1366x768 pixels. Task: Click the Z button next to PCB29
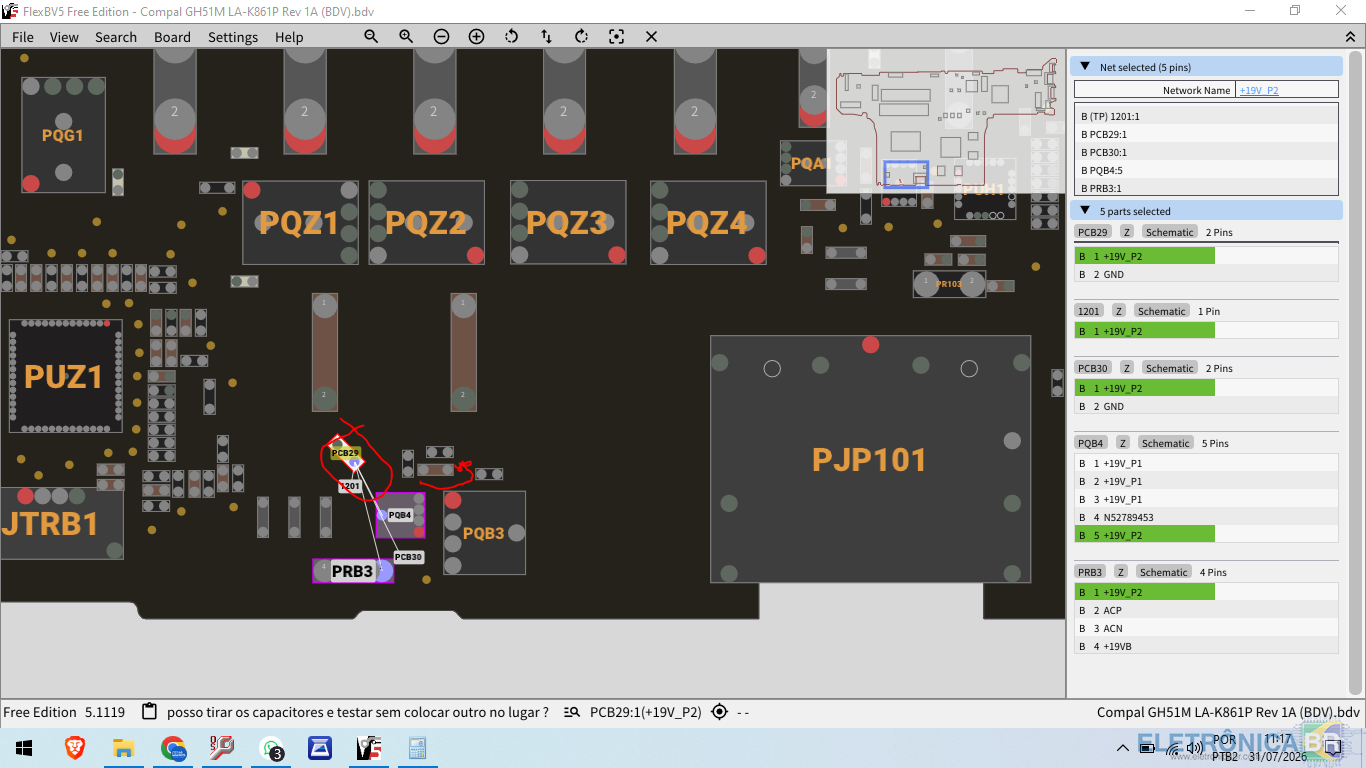point(1127,232)
